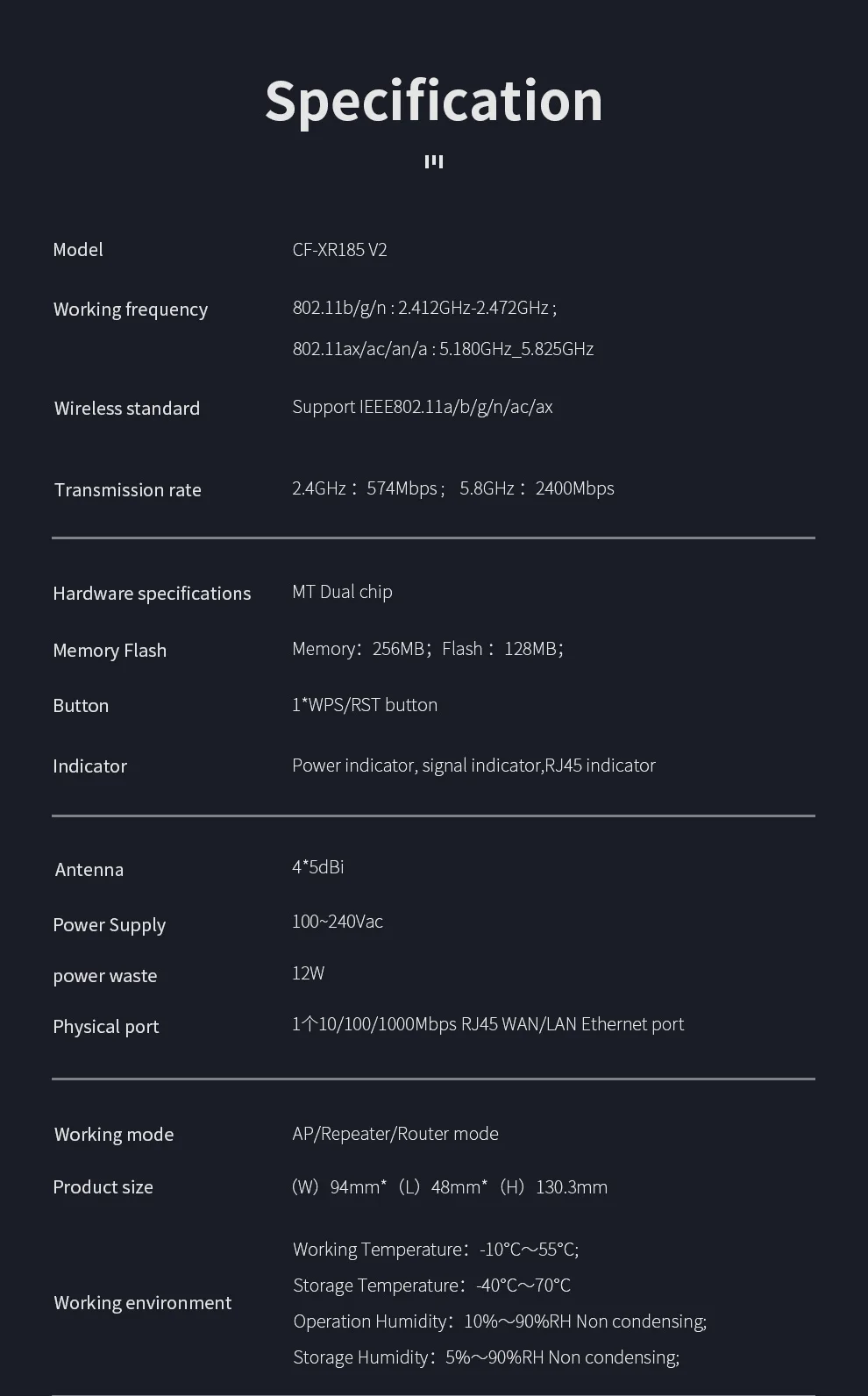The width and height of the screenshot is (868, 1396).
Task: Click the Working frequency label
Action: click(130, 310)
